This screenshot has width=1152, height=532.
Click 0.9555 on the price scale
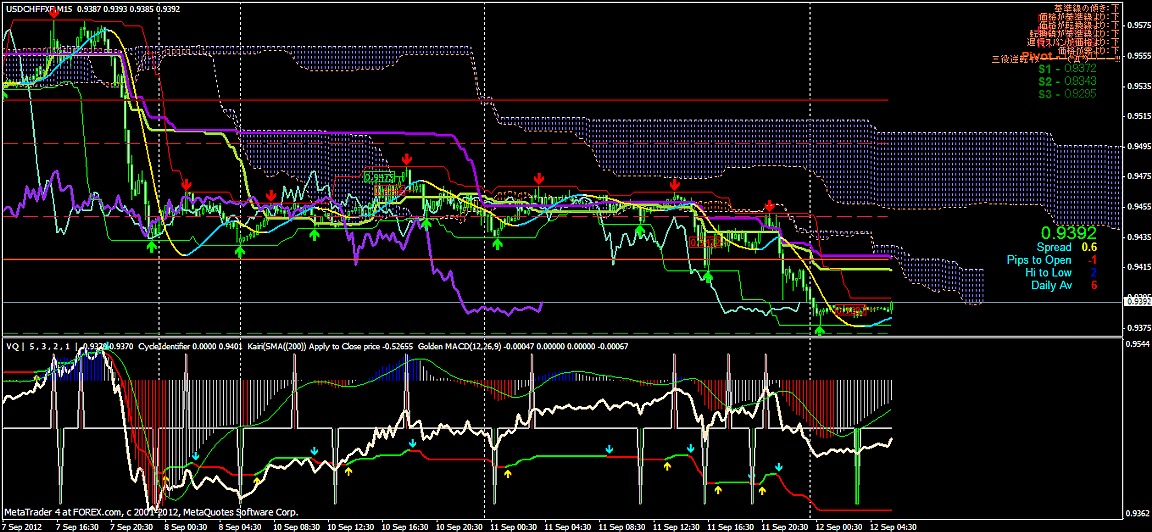pyautogui.click(x=1138, y=55)
